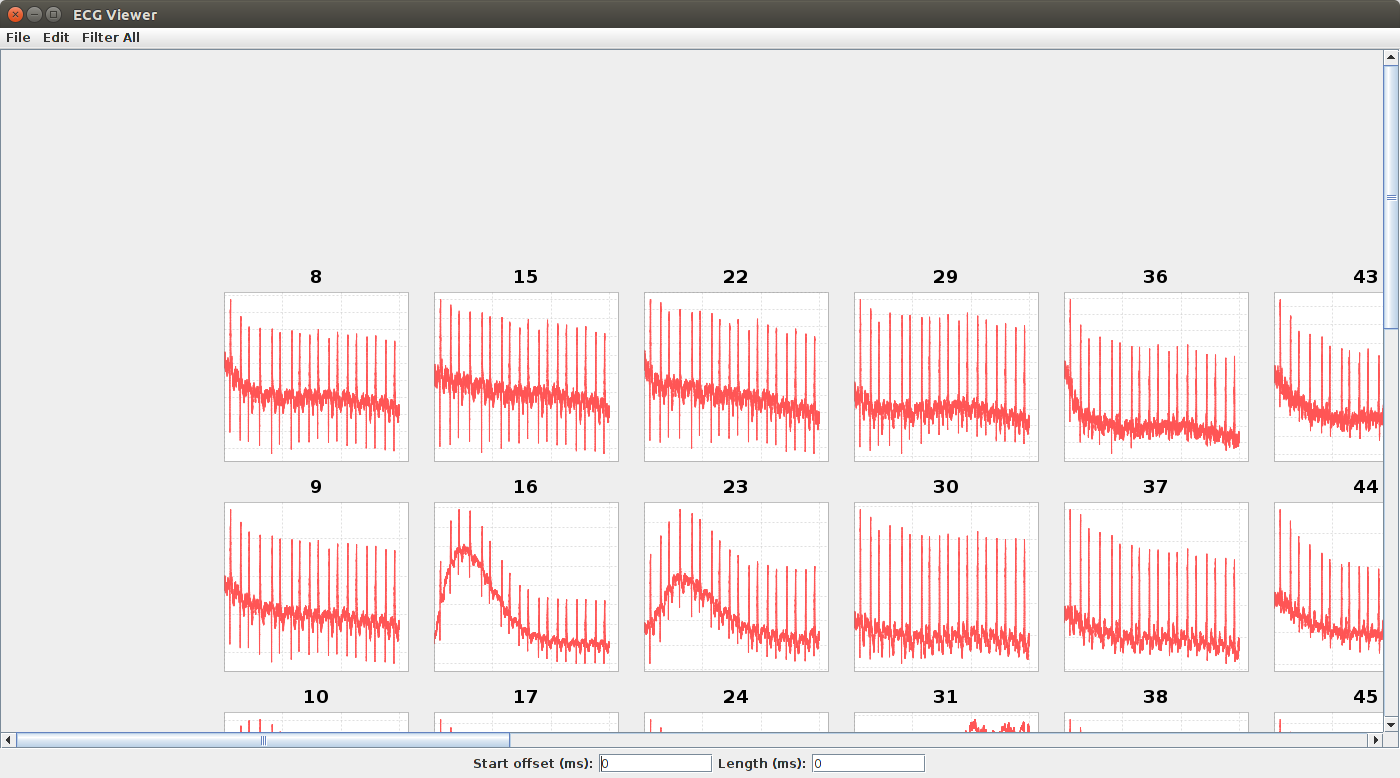The height and width of the screenshot is (778, 1400).
Task: Click the lead label "17"
Action: (526, 697)
